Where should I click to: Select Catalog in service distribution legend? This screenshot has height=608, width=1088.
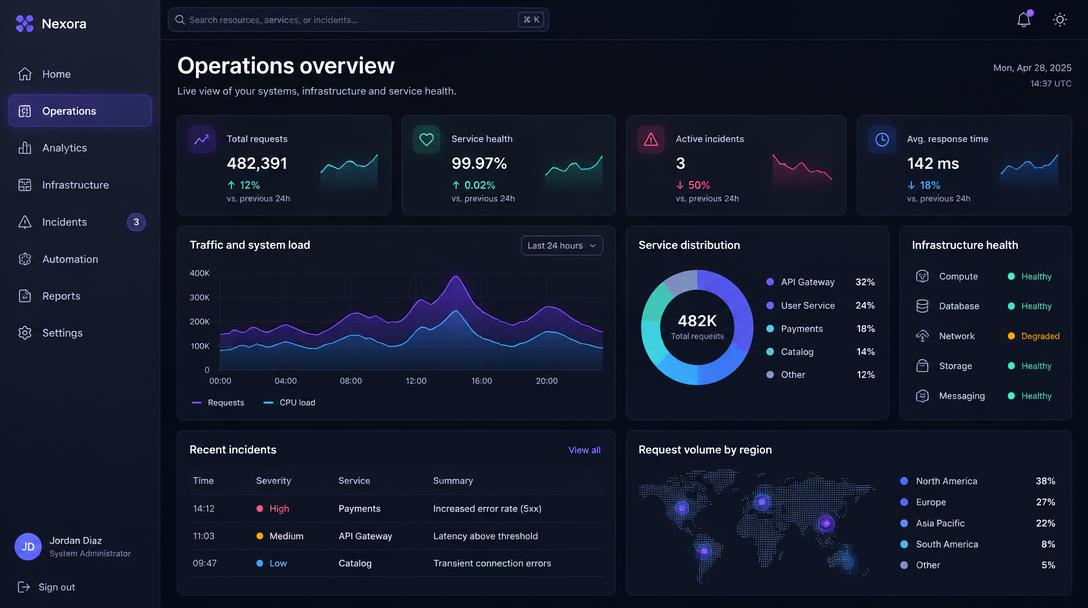[820, 352]
